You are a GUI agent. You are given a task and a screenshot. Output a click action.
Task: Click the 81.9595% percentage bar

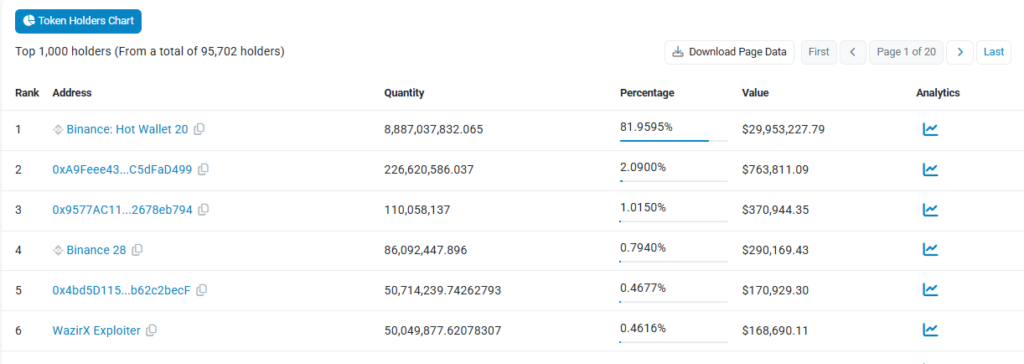tap(673, 140)
